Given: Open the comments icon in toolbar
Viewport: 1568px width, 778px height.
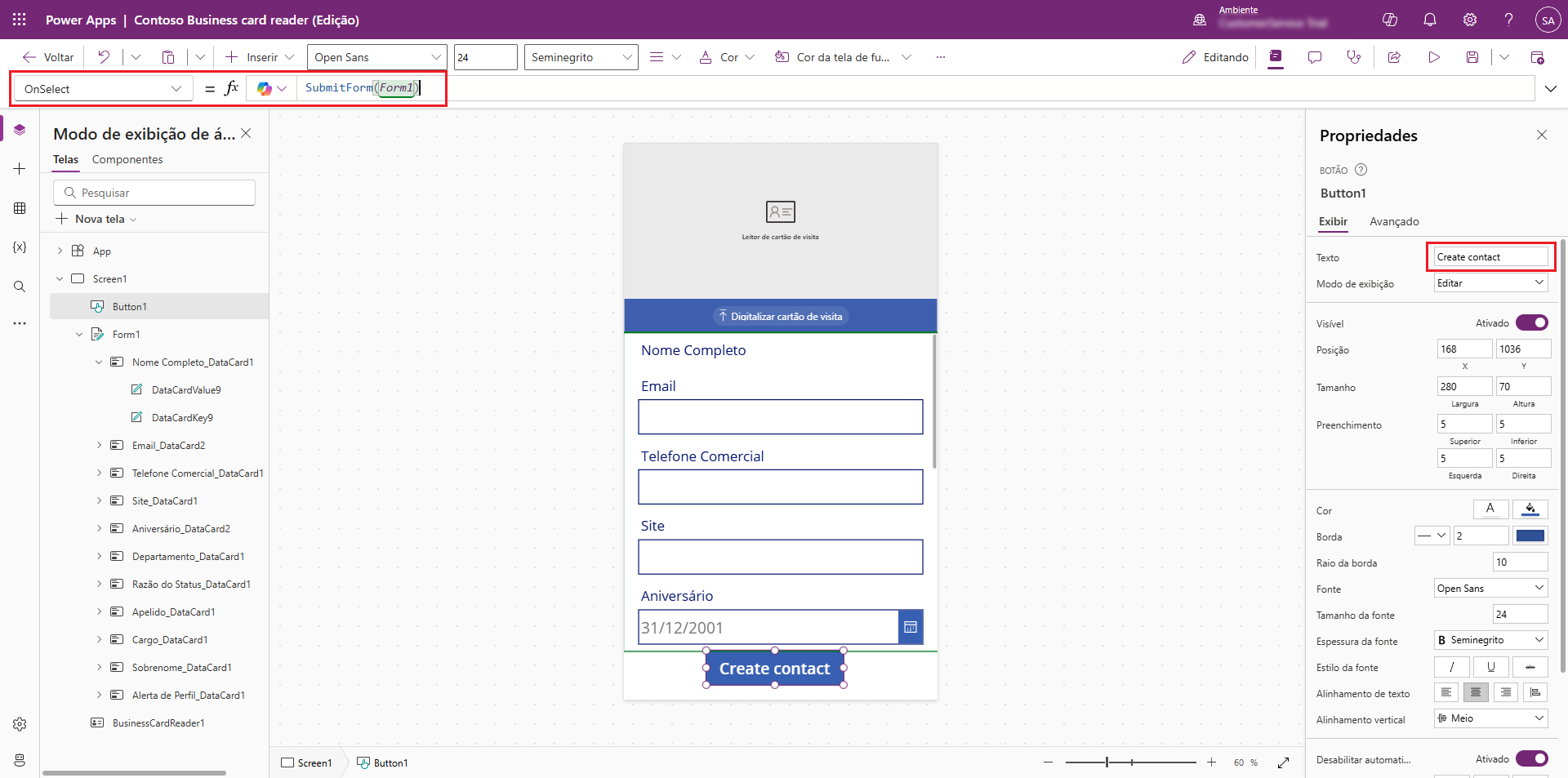Looking at the screenshot, I should click(1315, 57).
